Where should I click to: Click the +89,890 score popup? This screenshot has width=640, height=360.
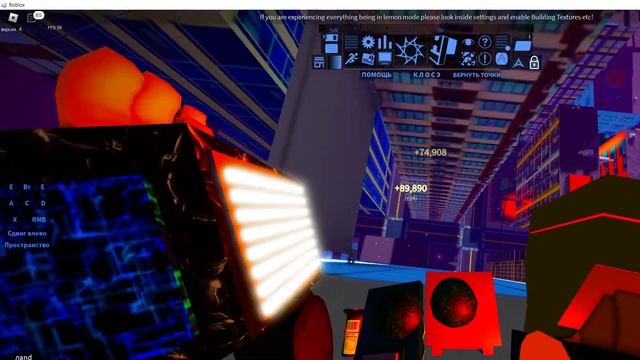pyautogui.click(x=411, y=189)
